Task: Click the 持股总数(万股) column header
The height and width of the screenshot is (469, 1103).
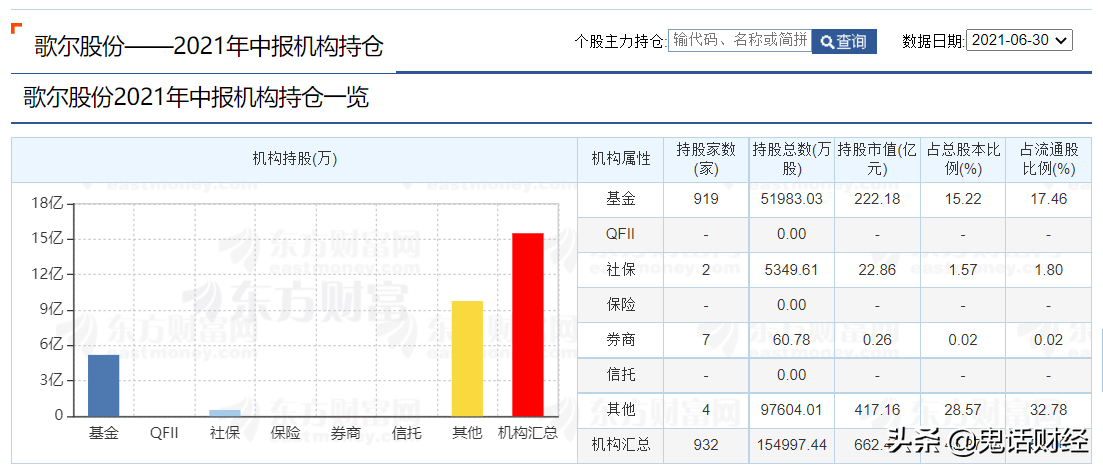Action: coord(791,159)
